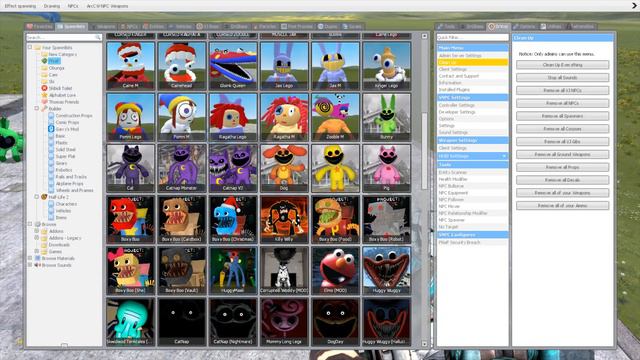Click the spawn grid scroll-down arrow
The height and width of the screenshot is (360, 640).
(x=424, y=344)
